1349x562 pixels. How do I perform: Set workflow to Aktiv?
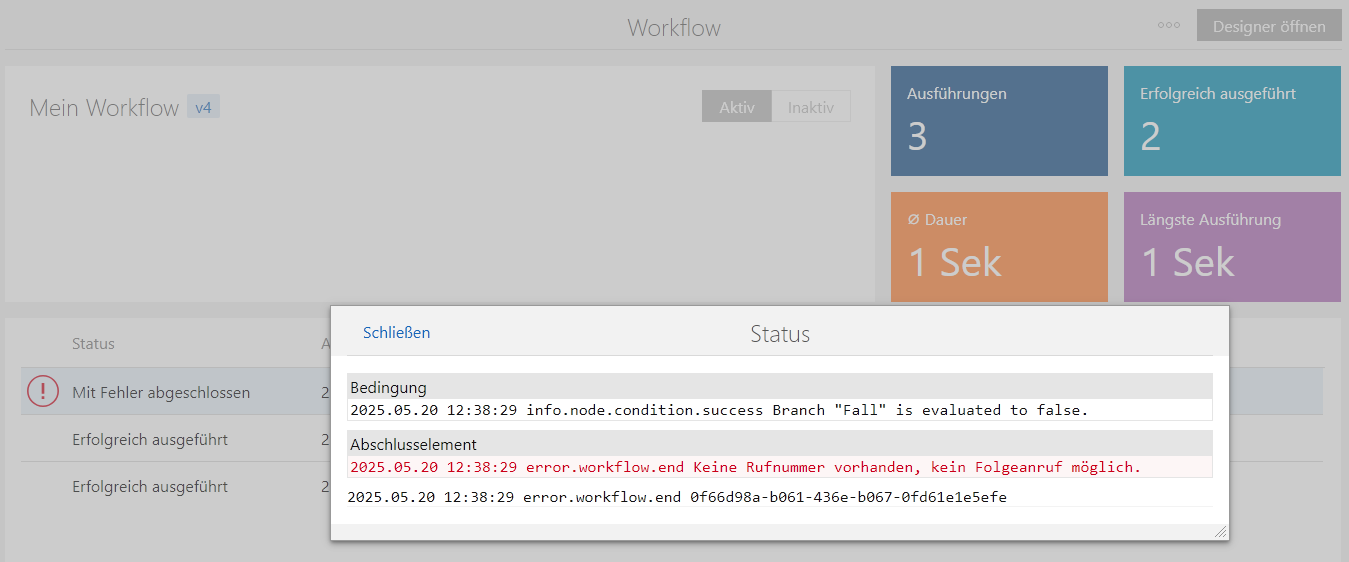[x=737, y=107]
